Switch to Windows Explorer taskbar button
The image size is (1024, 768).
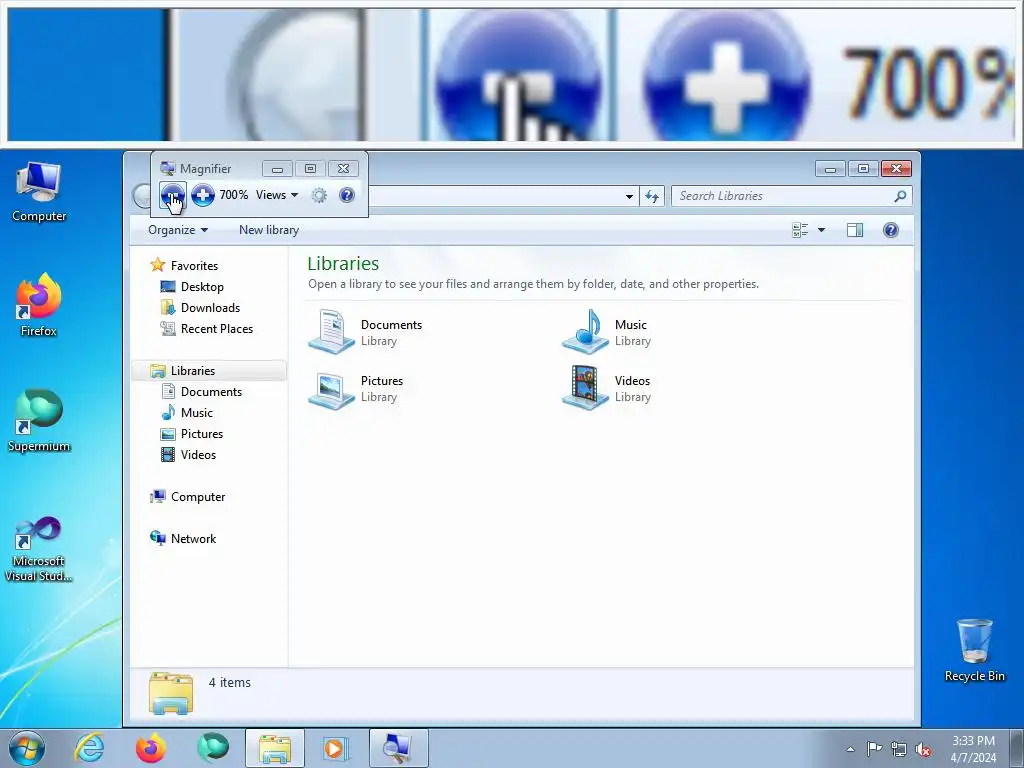point(275,748)
